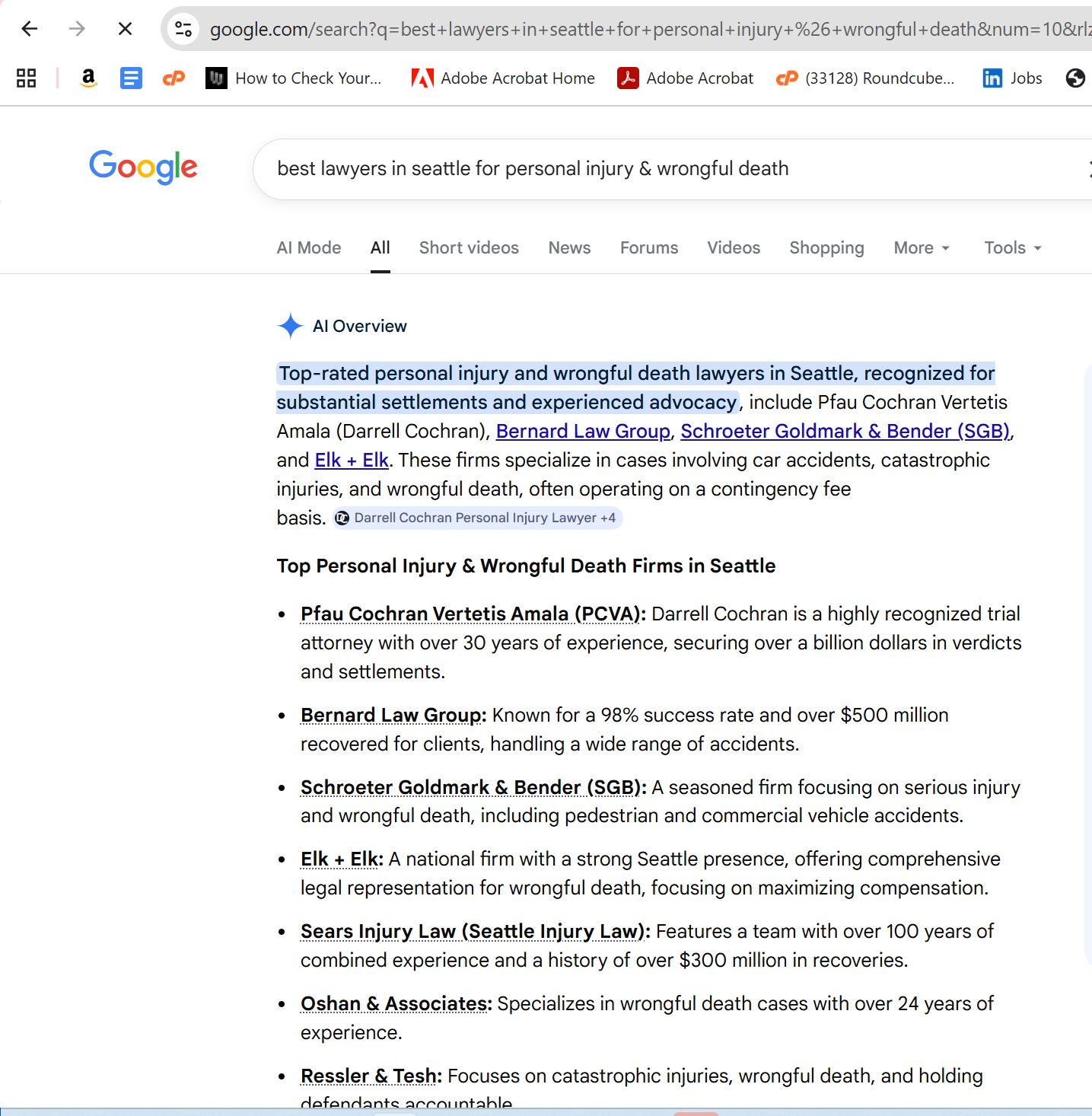The height and width of the screenshot is (1116, 1092).
Task: Switch to AI Mode tab
Action: point(309,247)
